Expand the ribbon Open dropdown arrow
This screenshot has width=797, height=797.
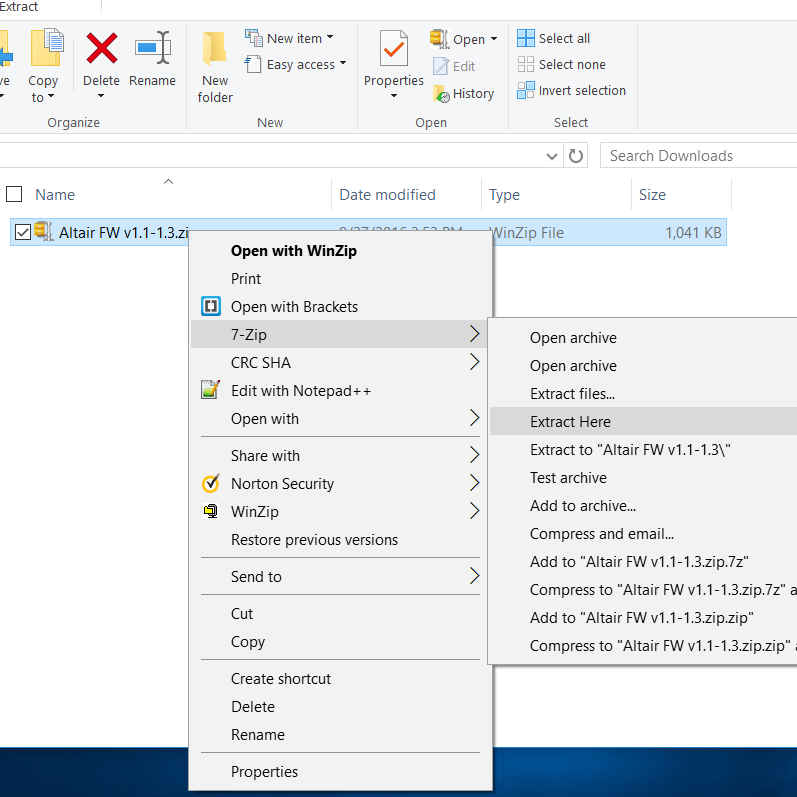[494, 39]
